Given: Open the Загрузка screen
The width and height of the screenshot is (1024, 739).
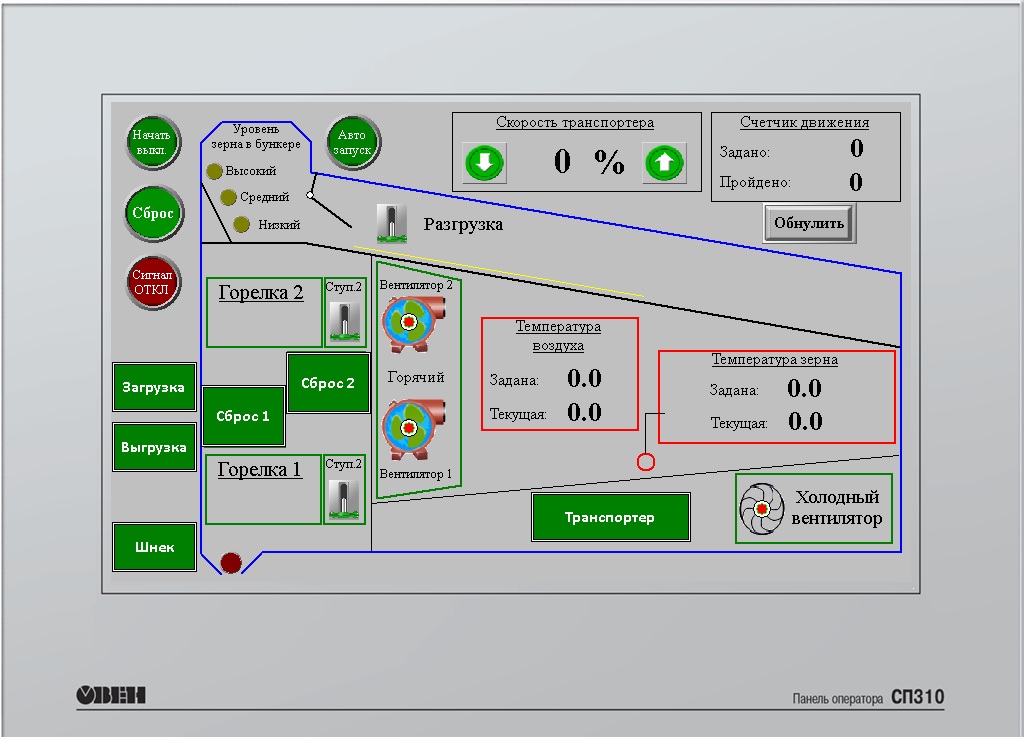Looking at the screenshot, I should pyautogui.click(x=154, y=387).
